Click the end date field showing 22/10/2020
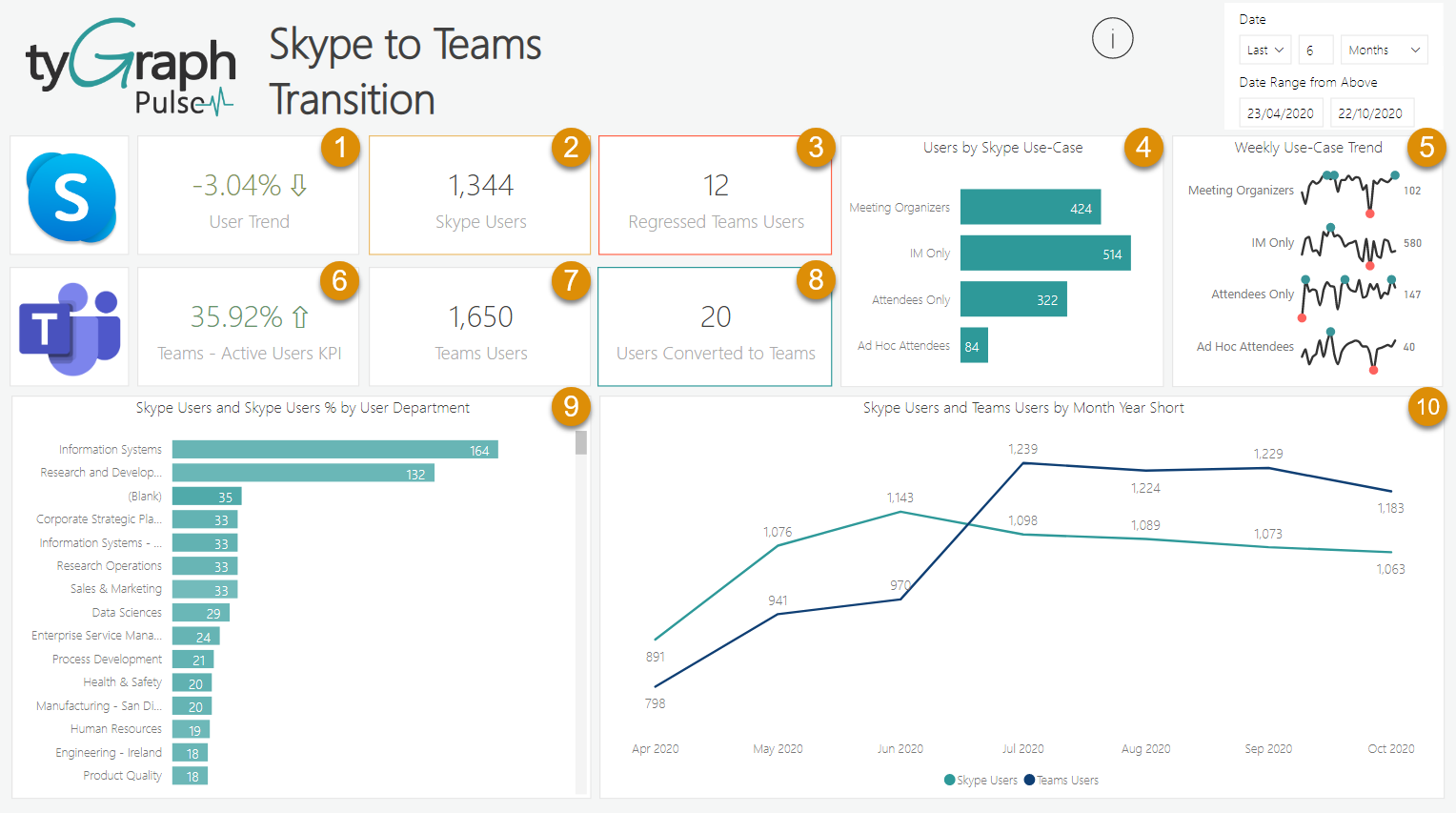Screen dimensions: 1456x813 (1372, 112)
